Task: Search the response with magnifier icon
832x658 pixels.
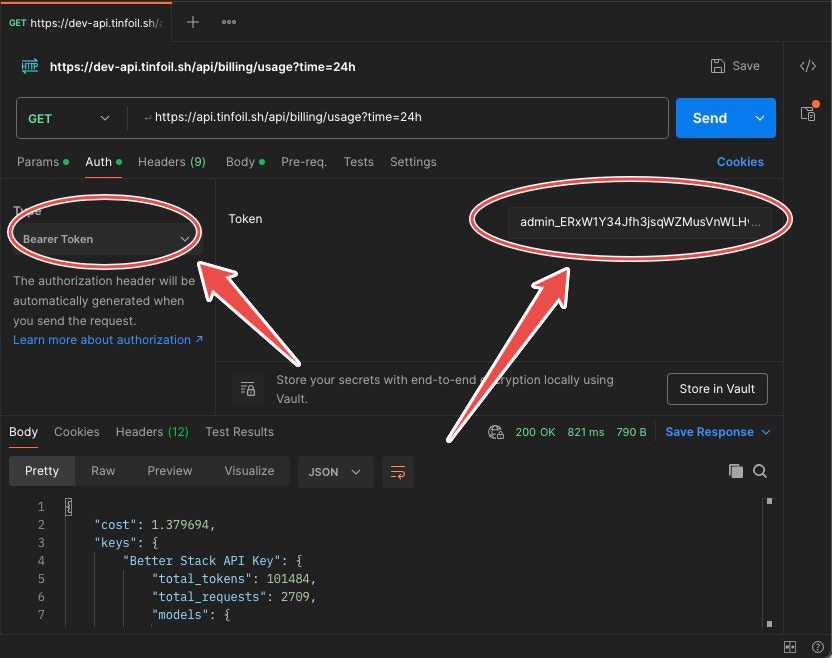Action: [759, 471]
